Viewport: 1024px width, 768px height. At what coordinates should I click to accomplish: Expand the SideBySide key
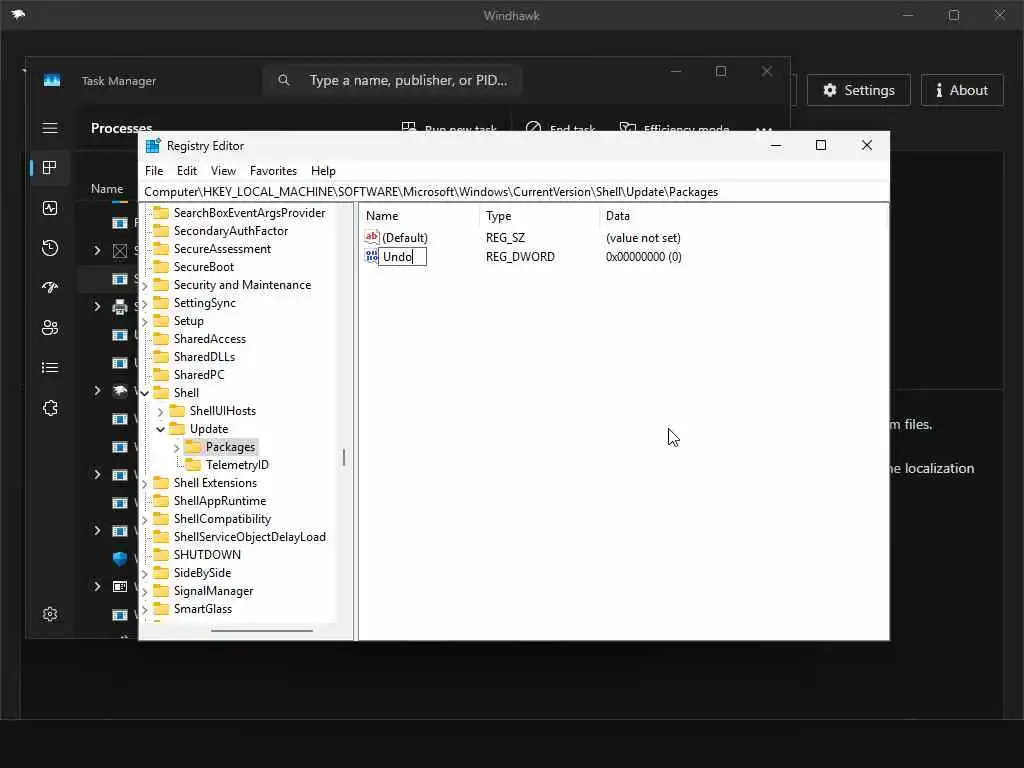(x=145, y=573)
